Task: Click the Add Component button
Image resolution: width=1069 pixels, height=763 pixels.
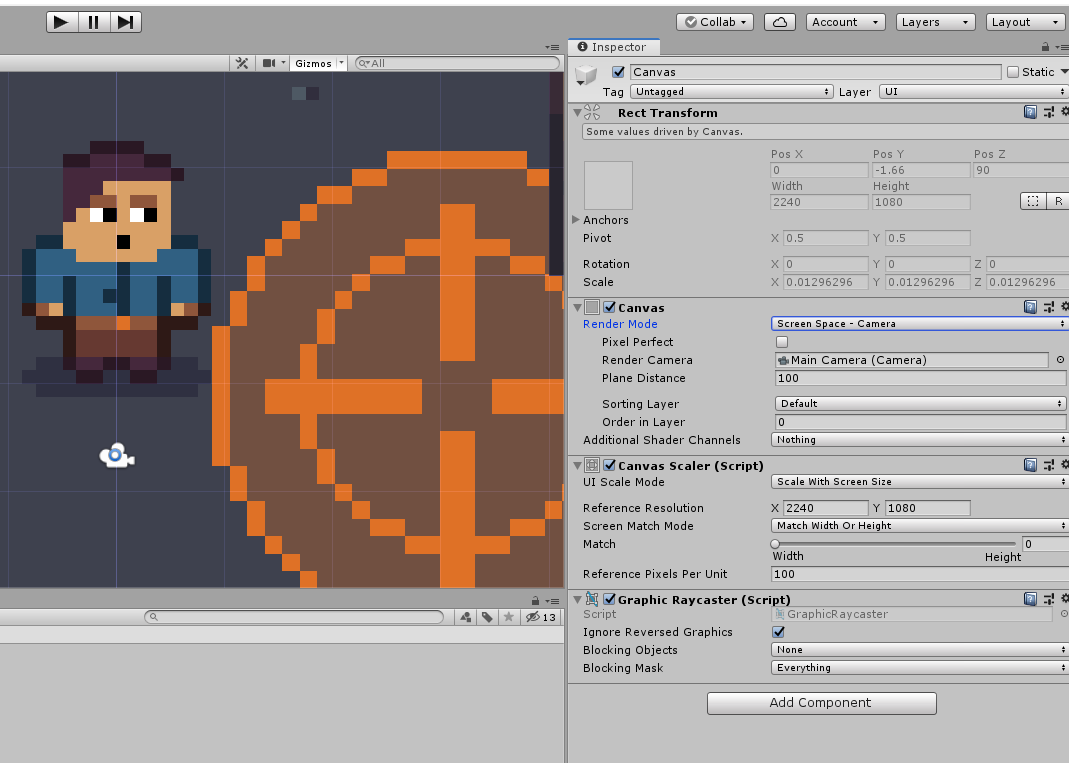Action: coord(821,703)
